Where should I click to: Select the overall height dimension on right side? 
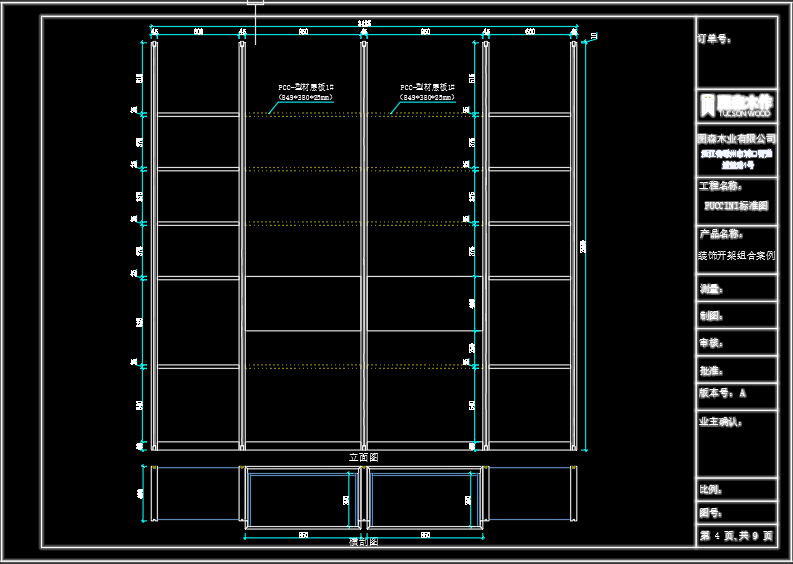(x=583, y=245)
